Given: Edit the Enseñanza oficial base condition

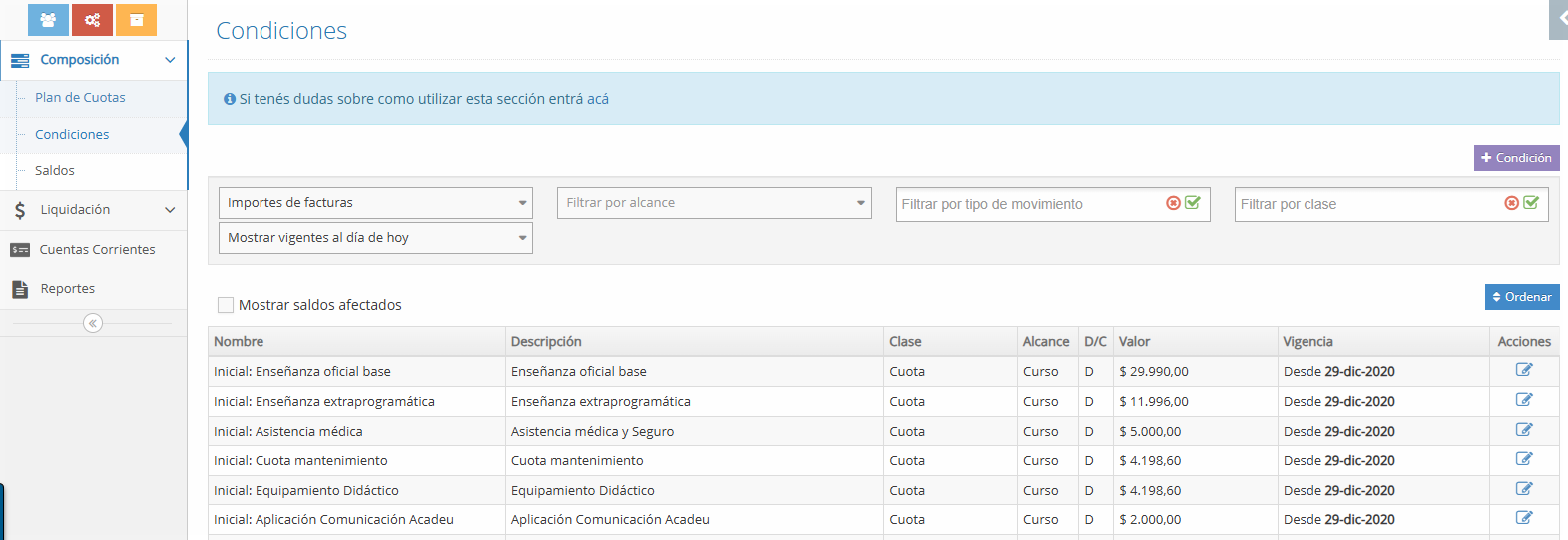Looking at the screenshot, I should (x=1523, y=370).
